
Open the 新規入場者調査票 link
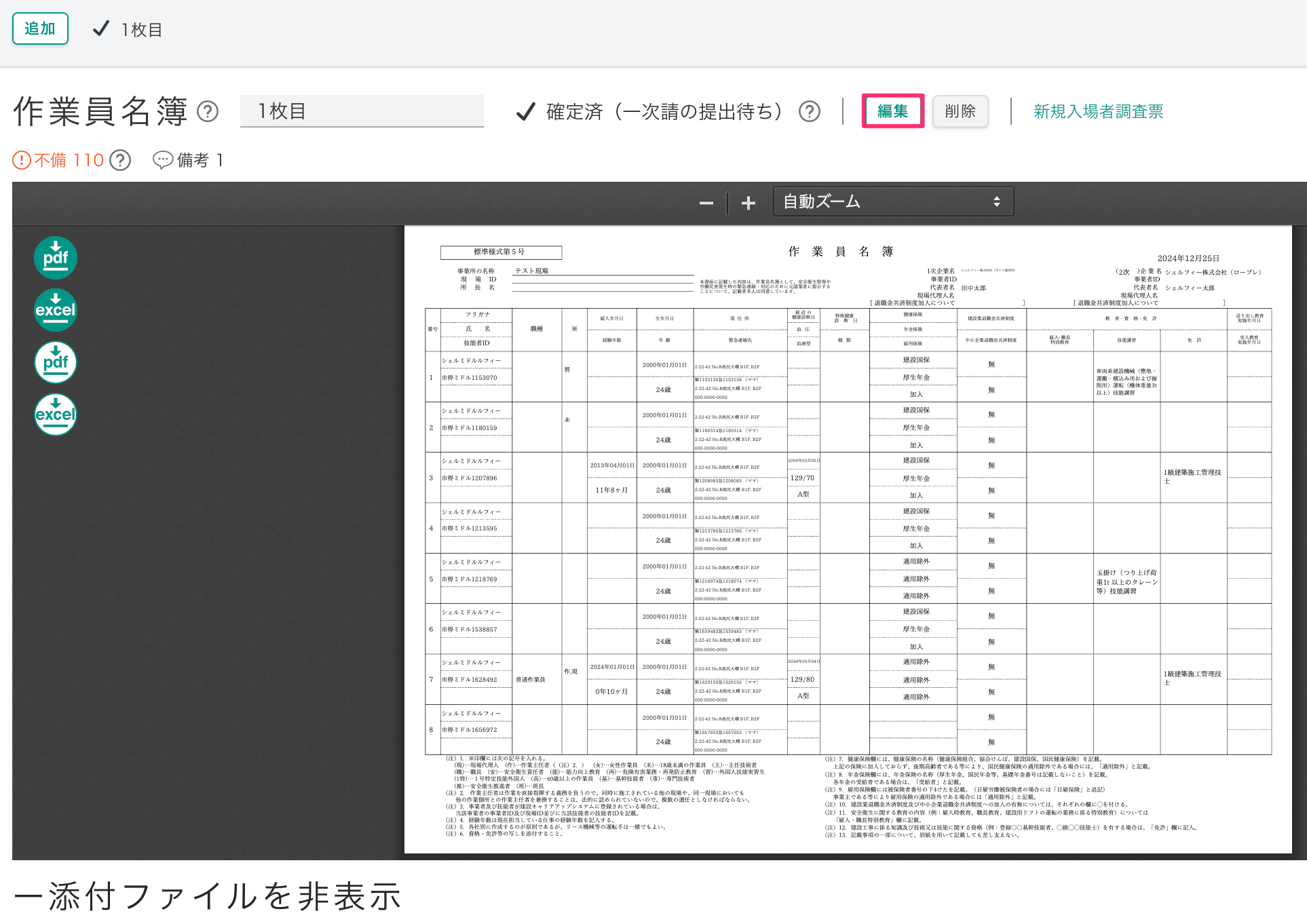click(x=1098, y=111)
